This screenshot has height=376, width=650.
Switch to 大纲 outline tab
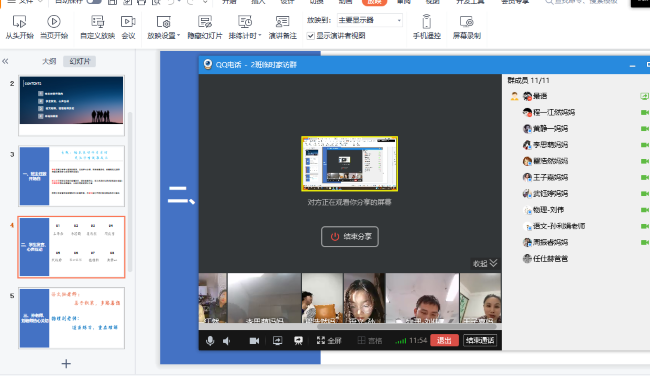pos(49,61)
